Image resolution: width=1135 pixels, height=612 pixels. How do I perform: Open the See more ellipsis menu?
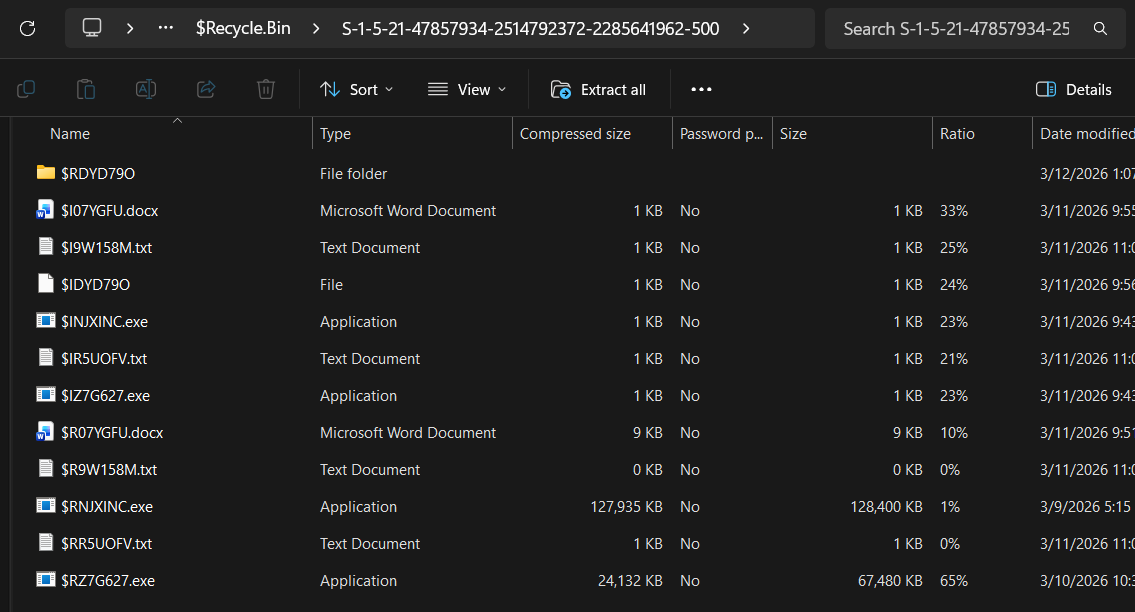click(x=701, y=90)
